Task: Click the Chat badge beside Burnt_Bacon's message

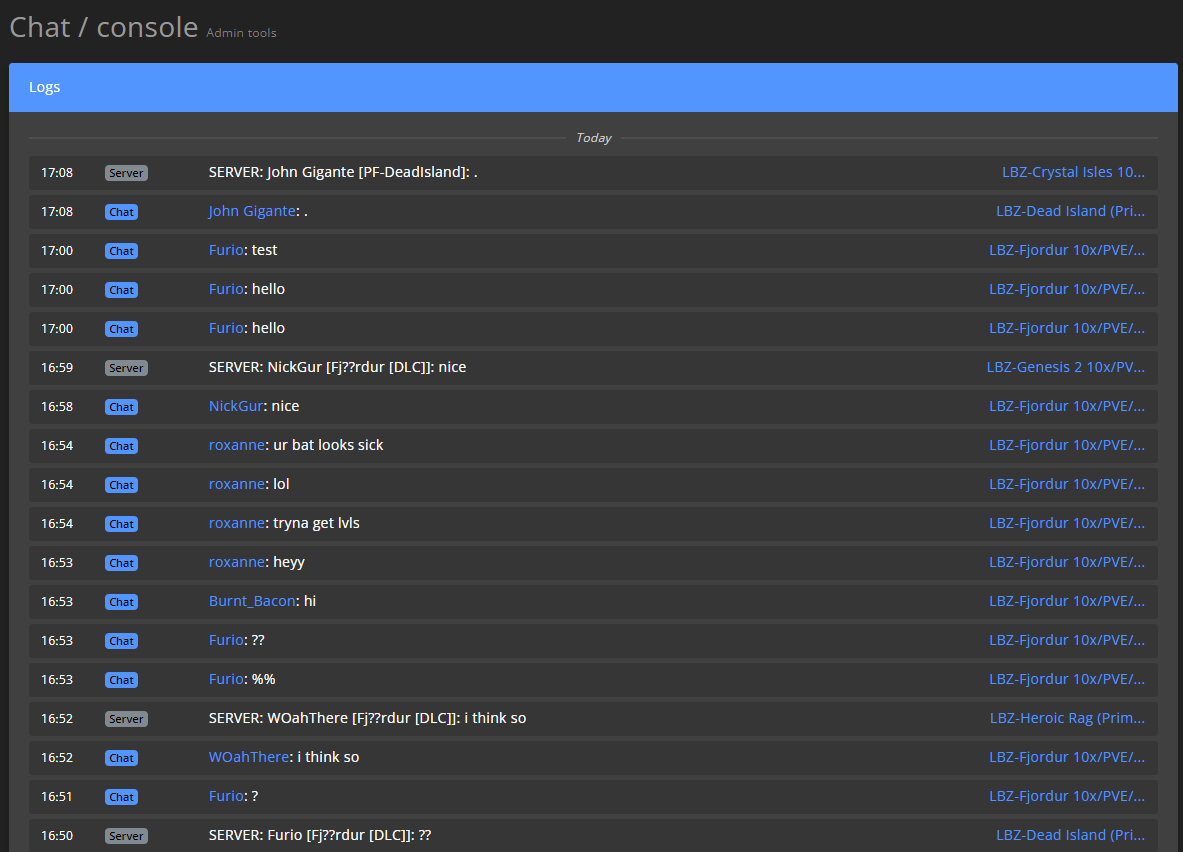Action: click(x=121, y=601)
